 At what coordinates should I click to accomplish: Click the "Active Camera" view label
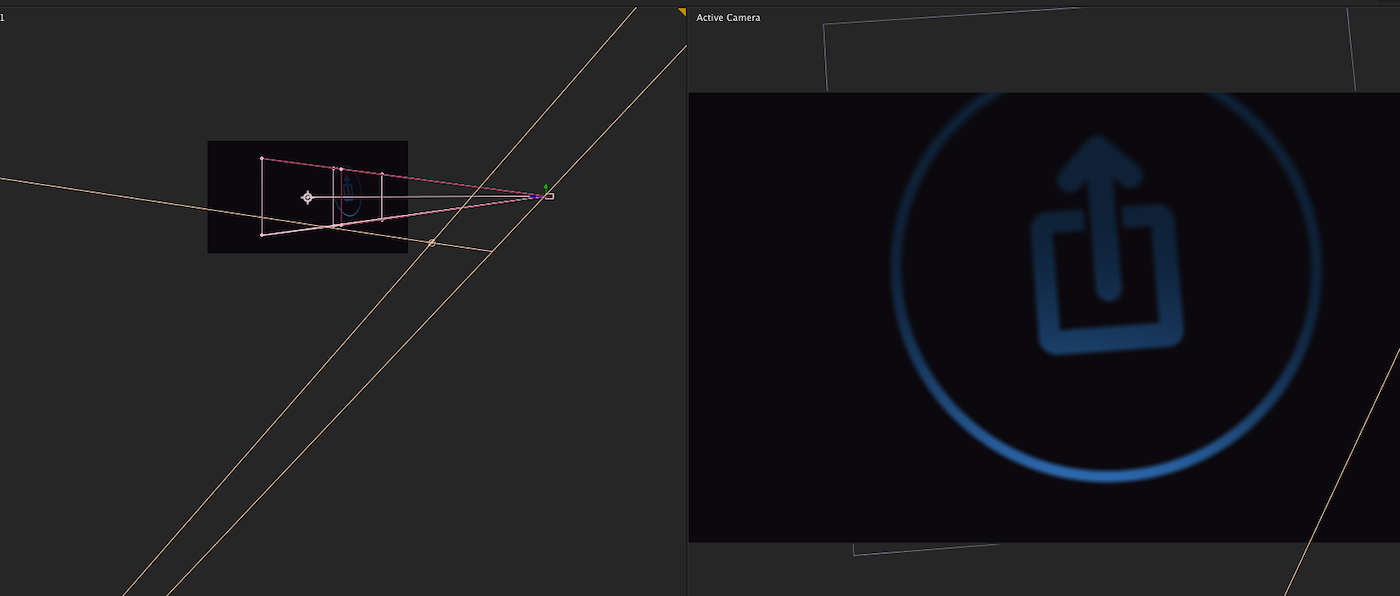tap(728, 18)
